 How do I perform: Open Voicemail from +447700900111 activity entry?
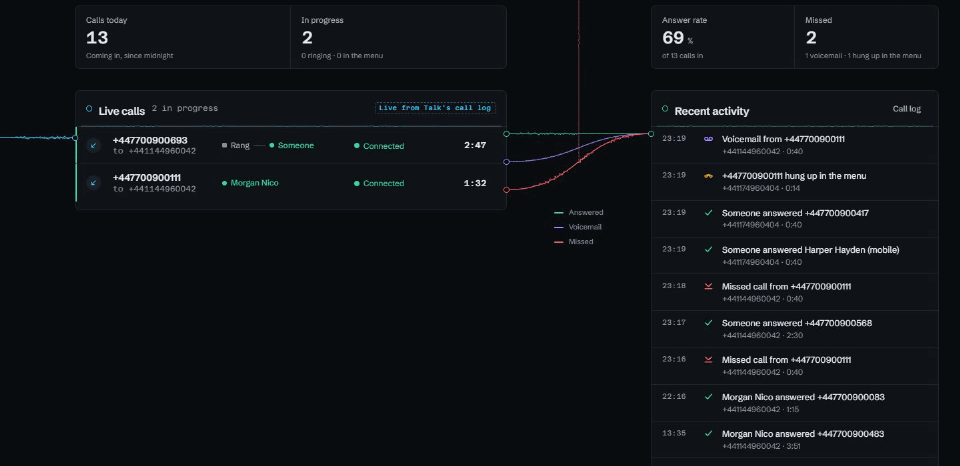tap(795, 145)
